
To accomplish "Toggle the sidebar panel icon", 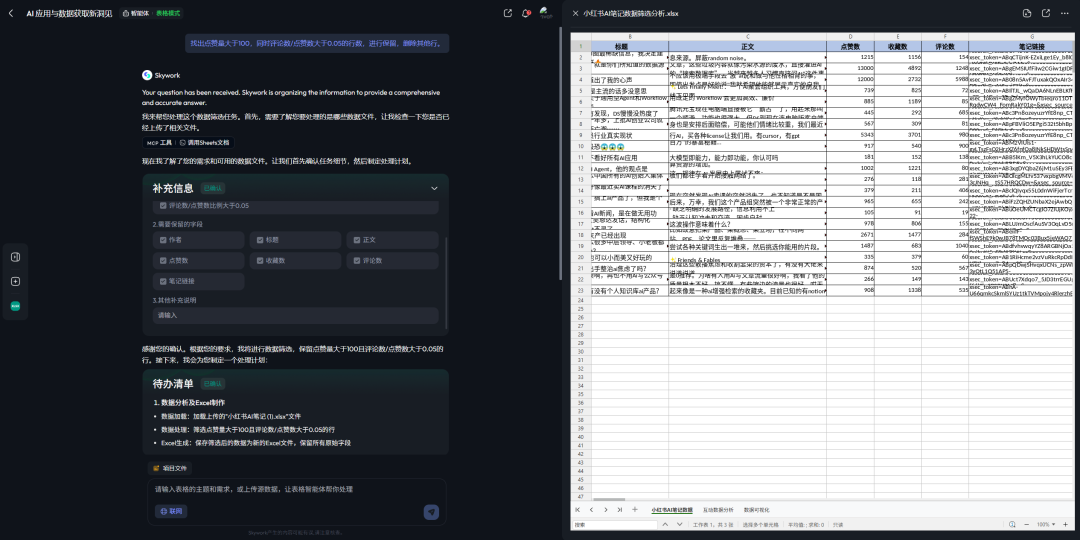I will pos(15,257).
